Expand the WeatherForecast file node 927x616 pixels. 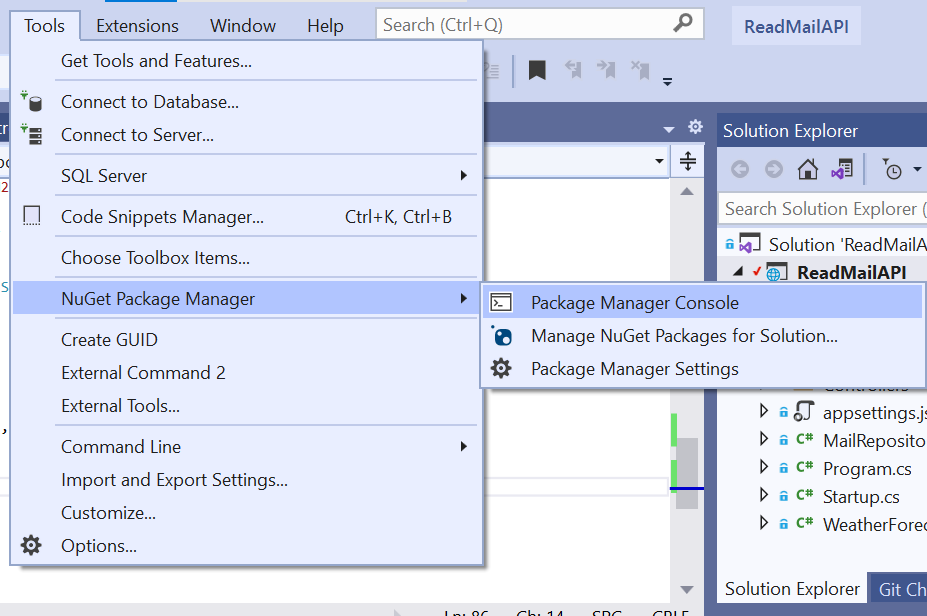(x=764, y=523)
